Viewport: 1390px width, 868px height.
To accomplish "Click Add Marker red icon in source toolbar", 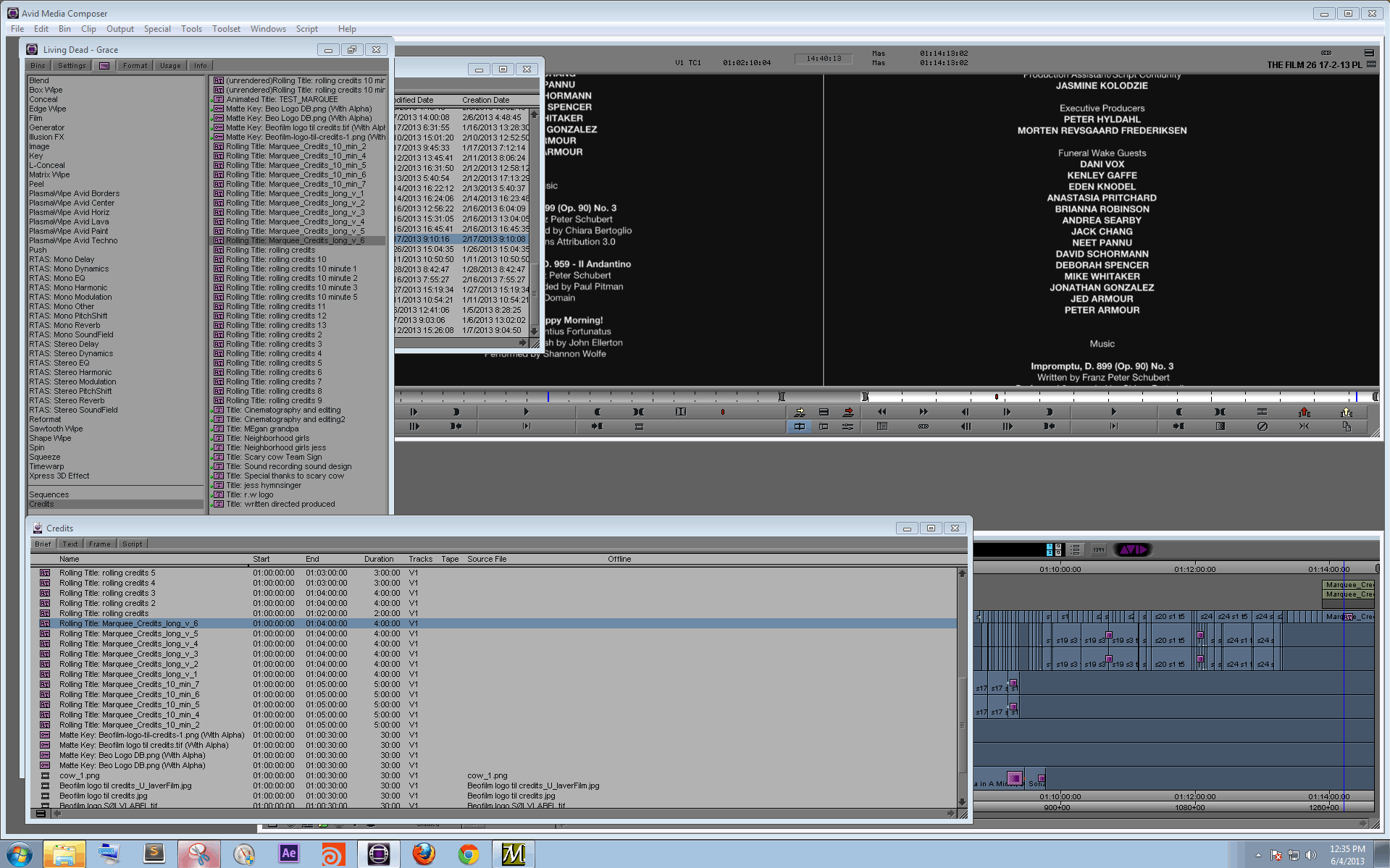I will (x=722, y=412).
